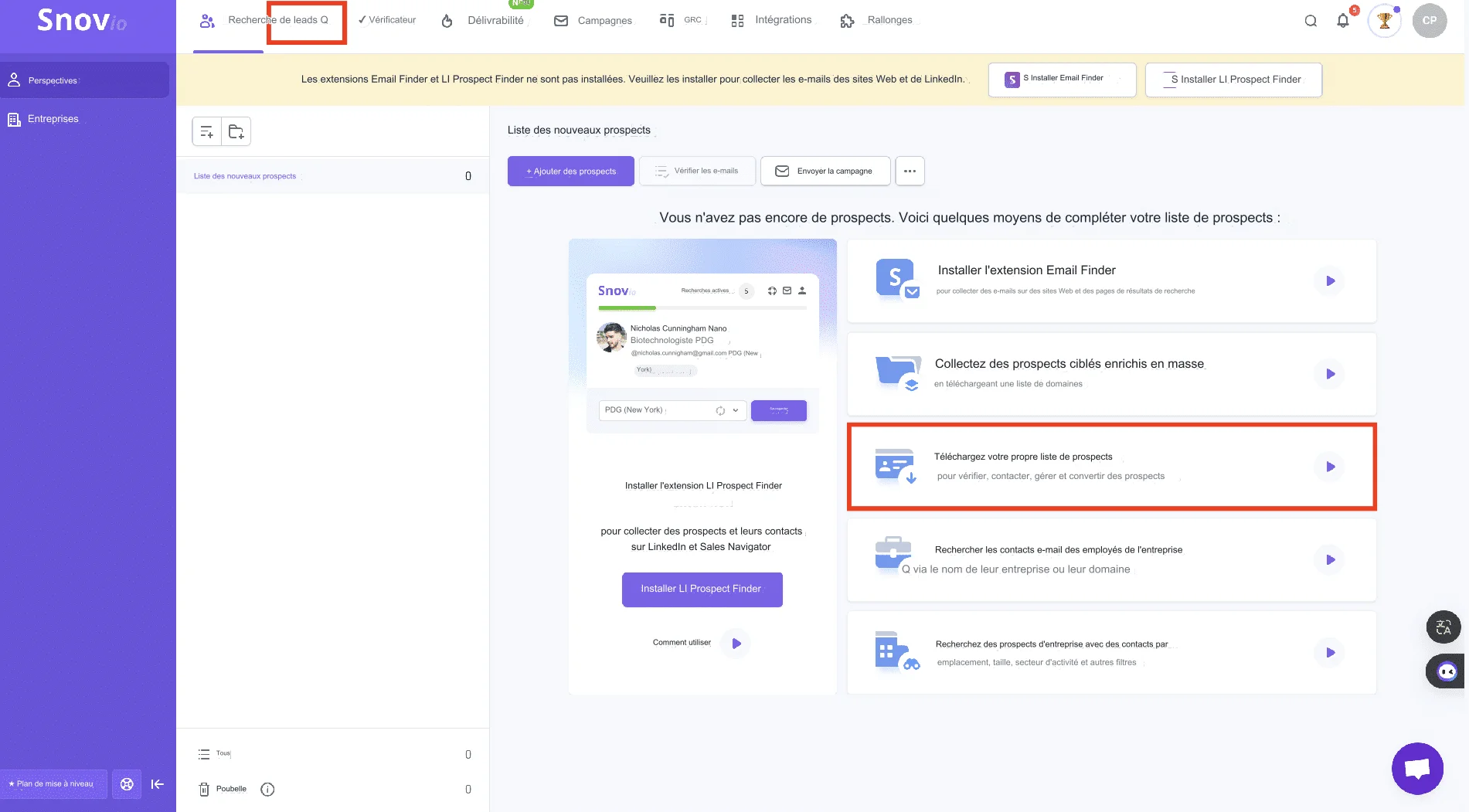Click the Poubelle info icon
1469x812 pixels.
pyautogui.click(x=267, y=789)
